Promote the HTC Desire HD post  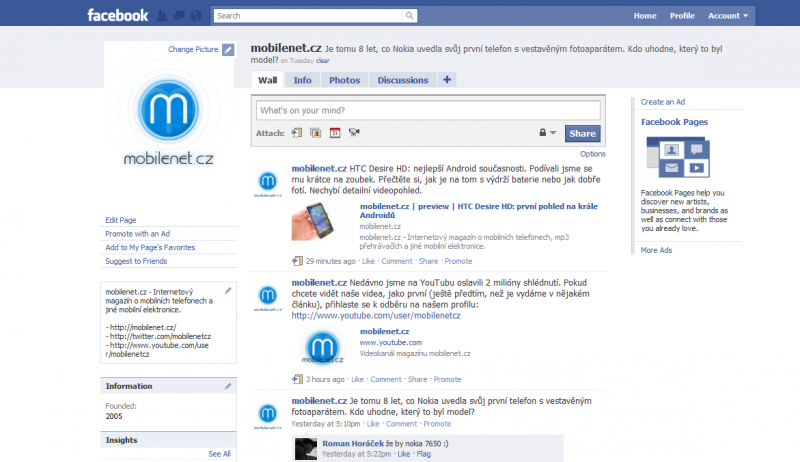458,261
